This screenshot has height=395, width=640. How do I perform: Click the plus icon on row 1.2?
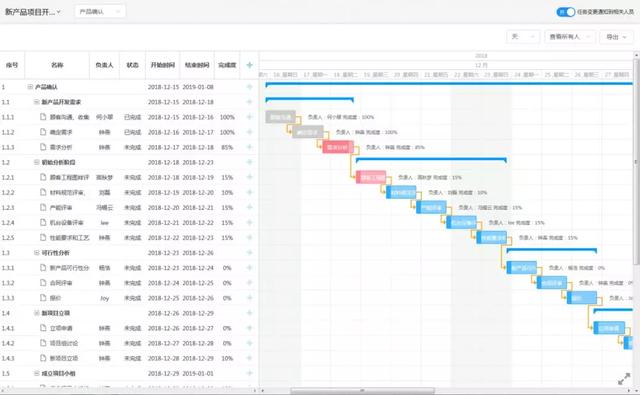click(x=249, y=162)
